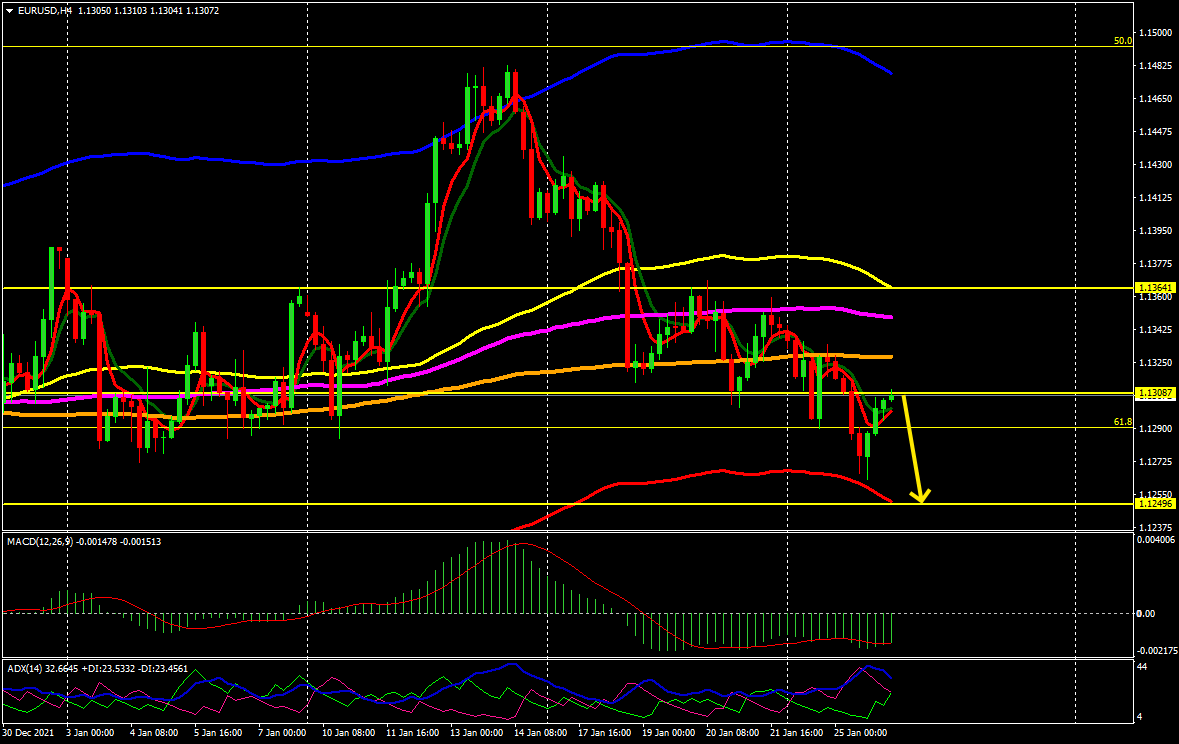Screen dimensions: 1179x744
Task: Select the ADX(14) indicator label
Action: pos(23,667)
